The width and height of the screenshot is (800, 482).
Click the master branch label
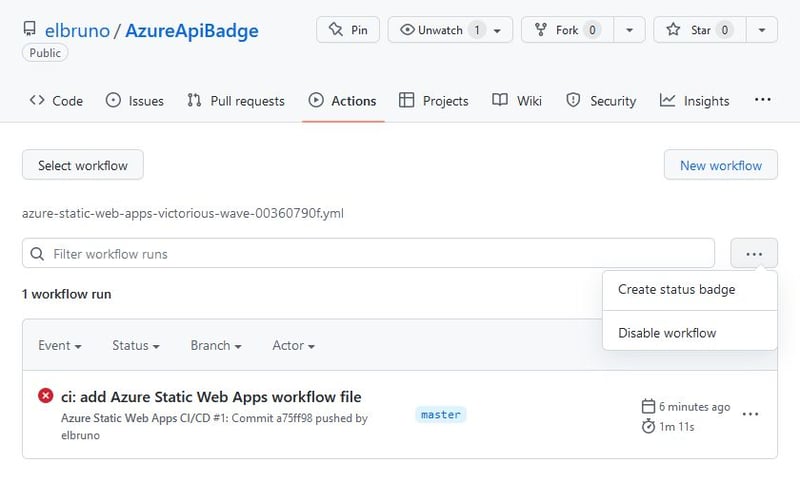(x=441, y=415)
